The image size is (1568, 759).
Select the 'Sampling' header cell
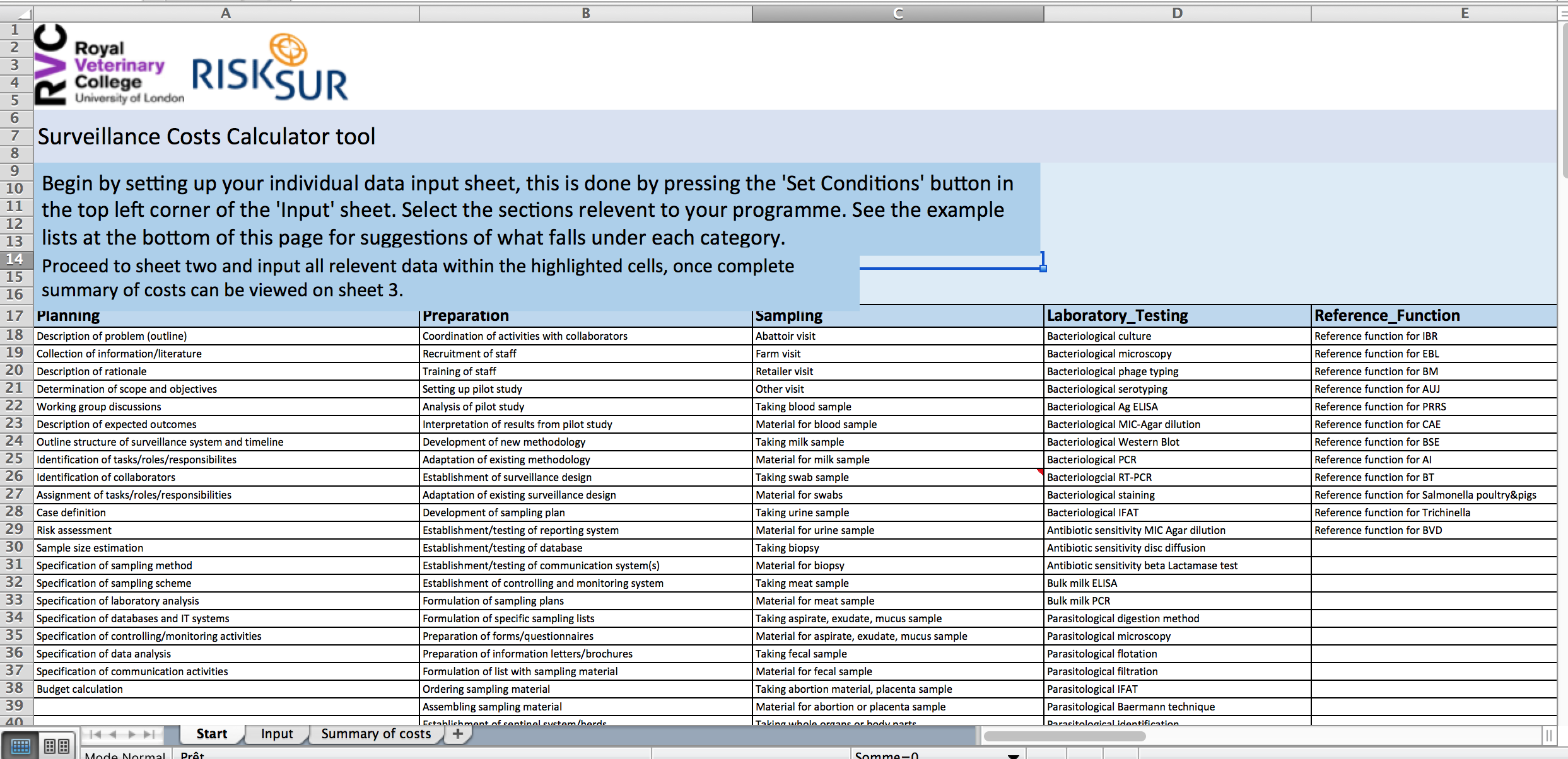tap(898, 316)
